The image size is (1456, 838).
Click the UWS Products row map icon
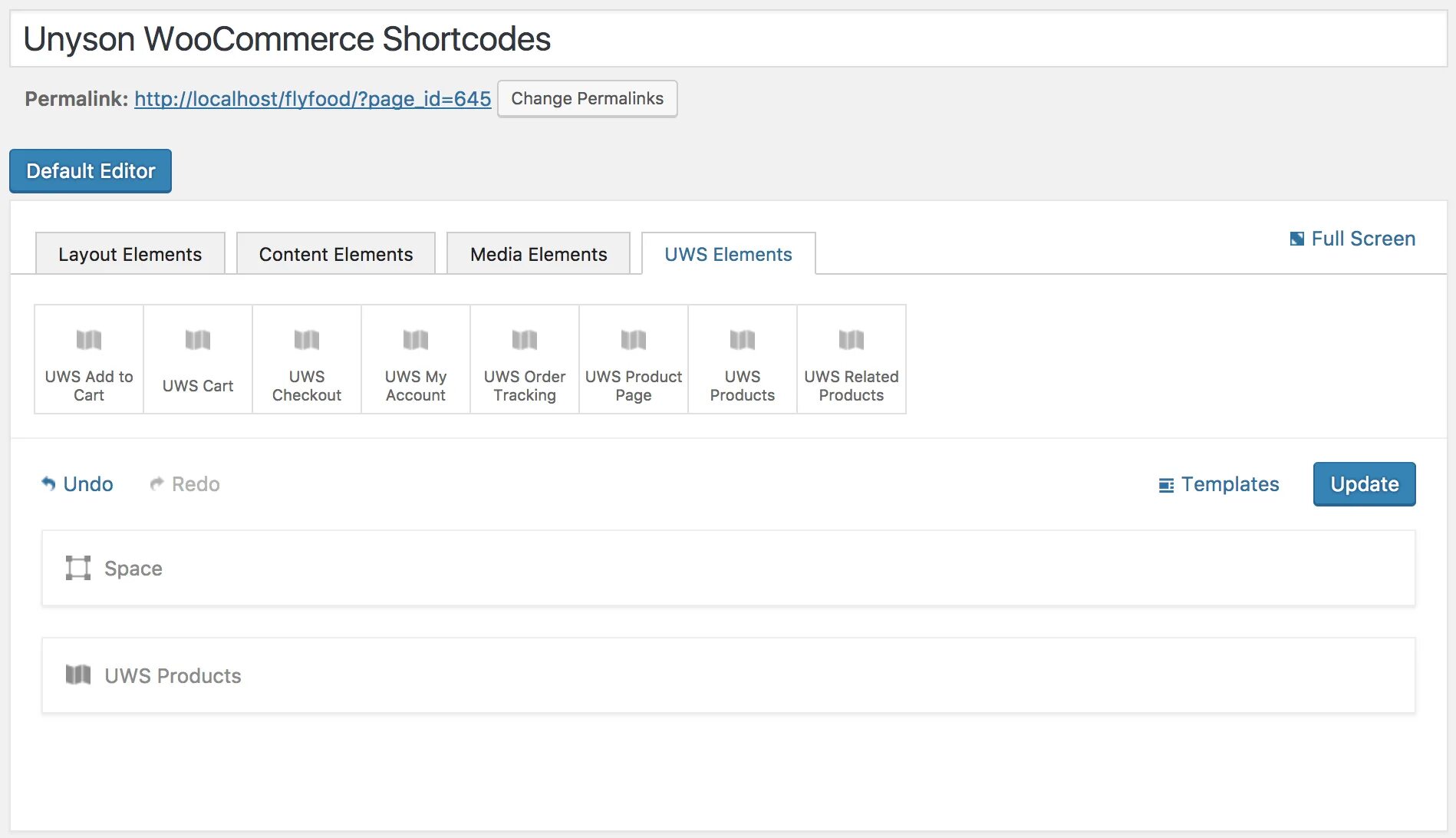pyautogui.click(x=78, y=675)
